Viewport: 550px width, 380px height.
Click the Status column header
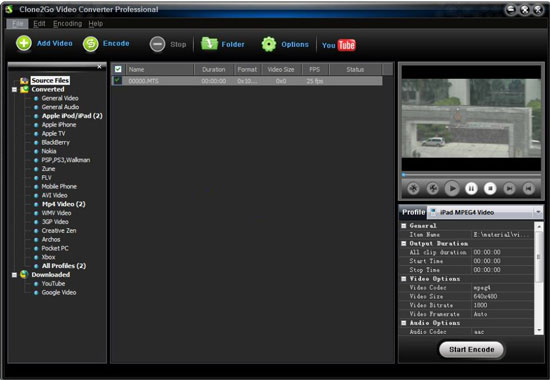click(x=355, y=69)
